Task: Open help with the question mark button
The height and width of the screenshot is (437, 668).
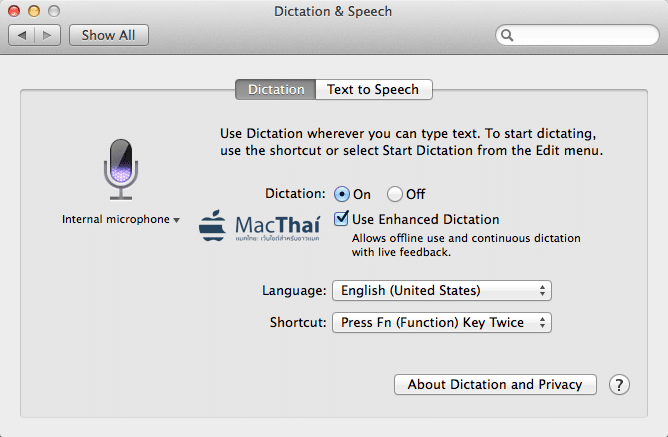Action: tap(619, 385)
